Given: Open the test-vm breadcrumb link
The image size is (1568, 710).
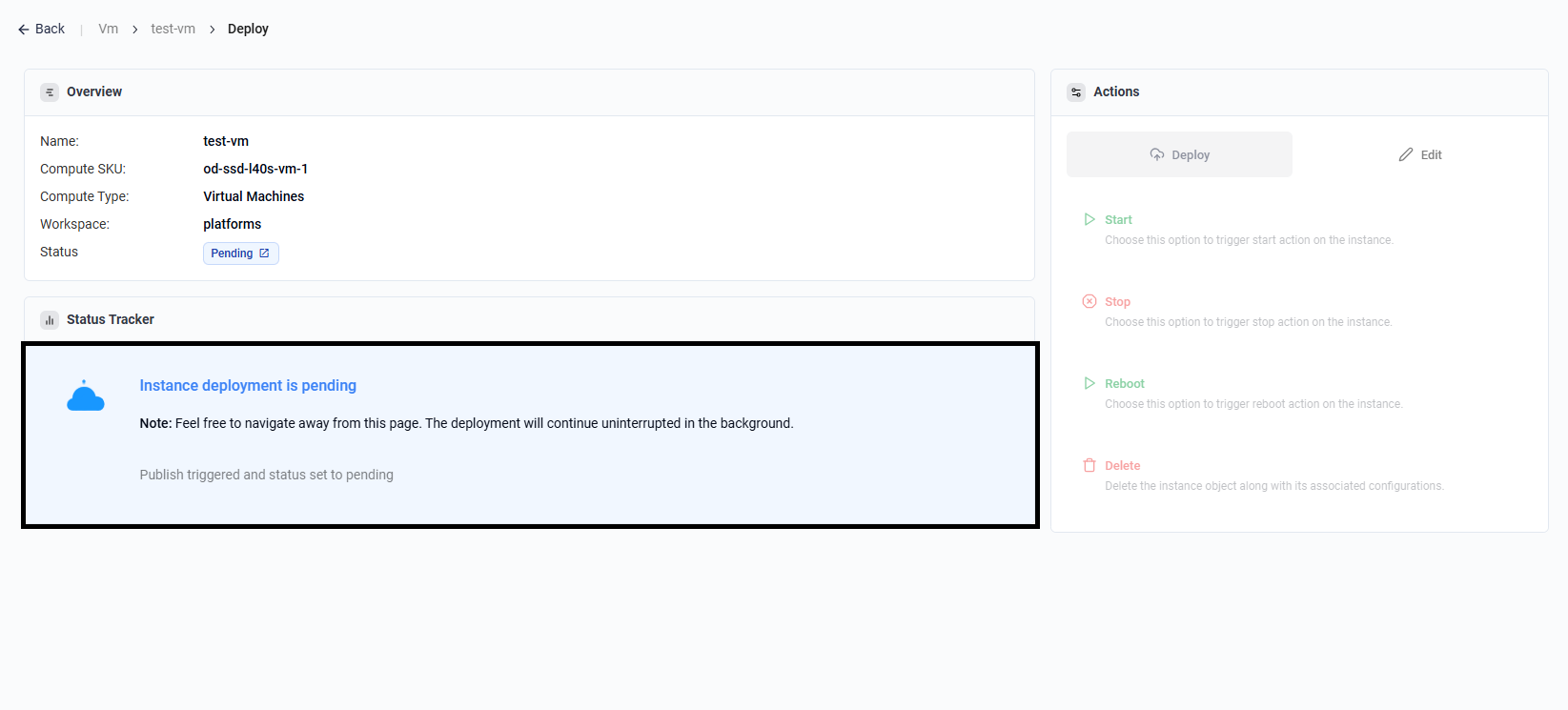Looking at the screenshot, I should pos(173,29).
